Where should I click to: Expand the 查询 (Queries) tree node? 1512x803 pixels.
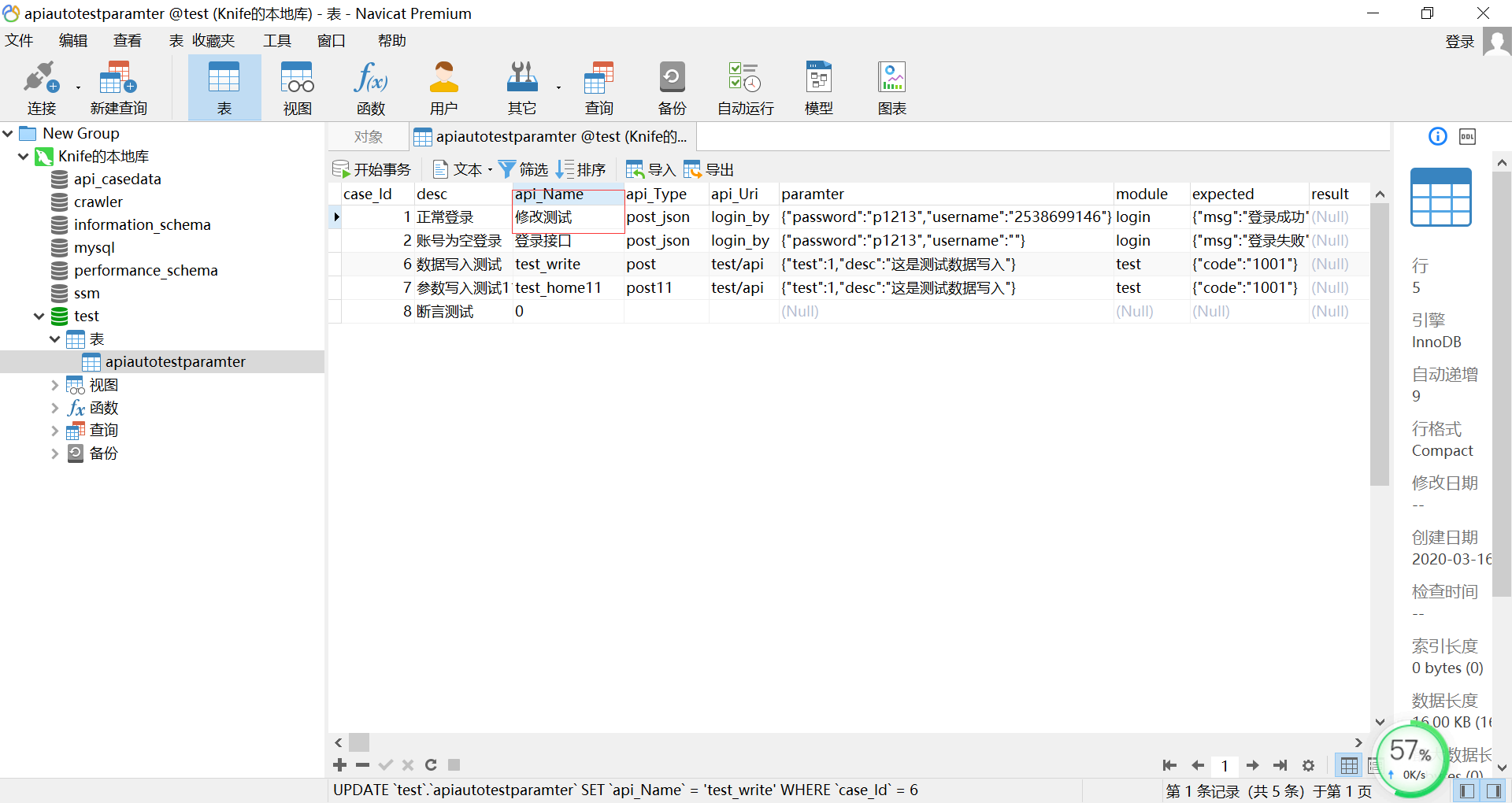click(x=54, y=431)
